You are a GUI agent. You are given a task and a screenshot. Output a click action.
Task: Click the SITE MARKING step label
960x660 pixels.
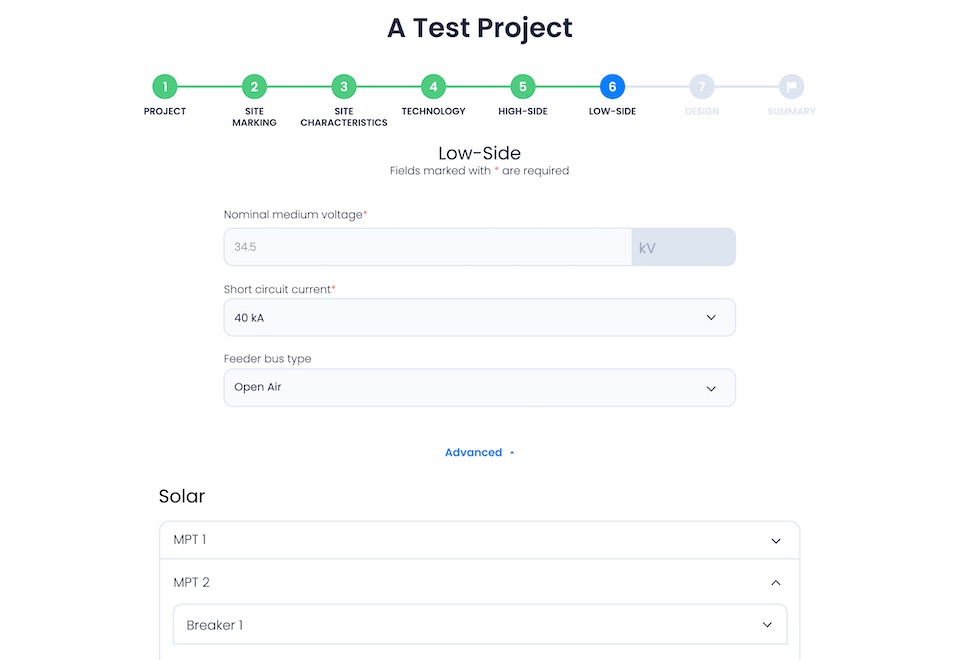(x=254, y=116)
